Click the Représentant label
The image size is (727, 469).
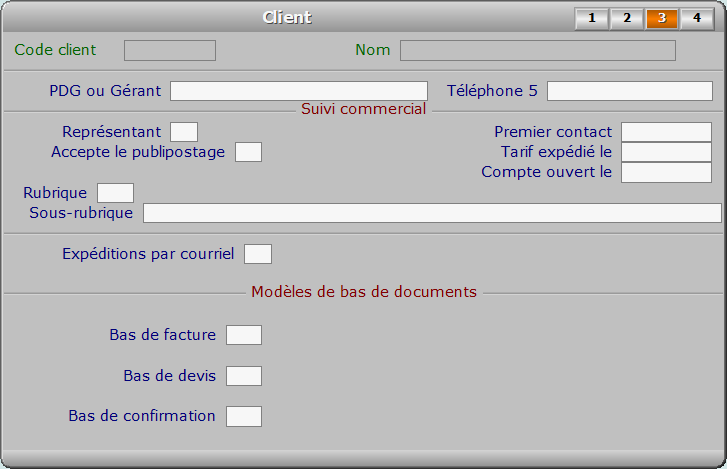(x=112, y=132)
